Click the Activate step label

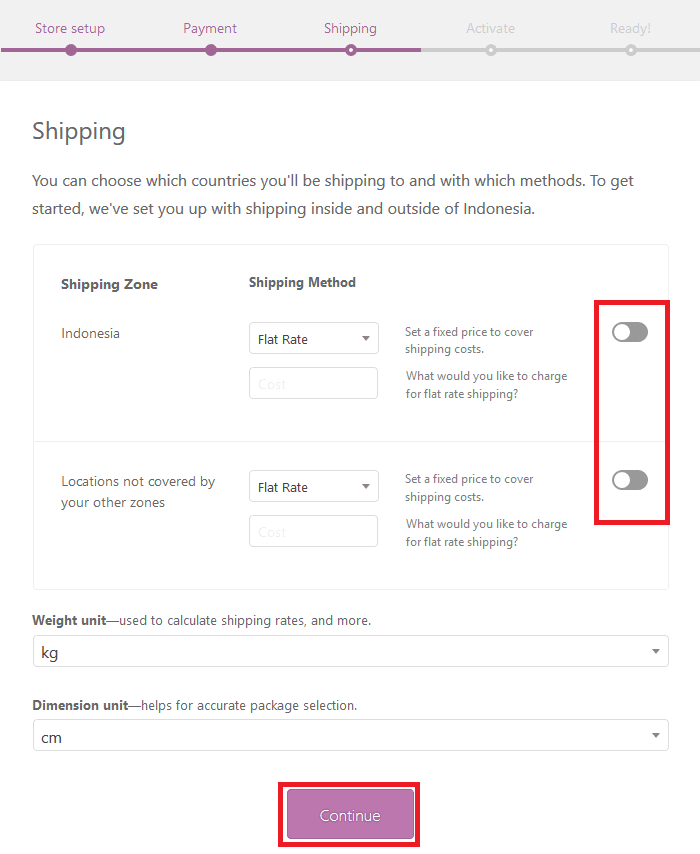[x=490, y=28]
